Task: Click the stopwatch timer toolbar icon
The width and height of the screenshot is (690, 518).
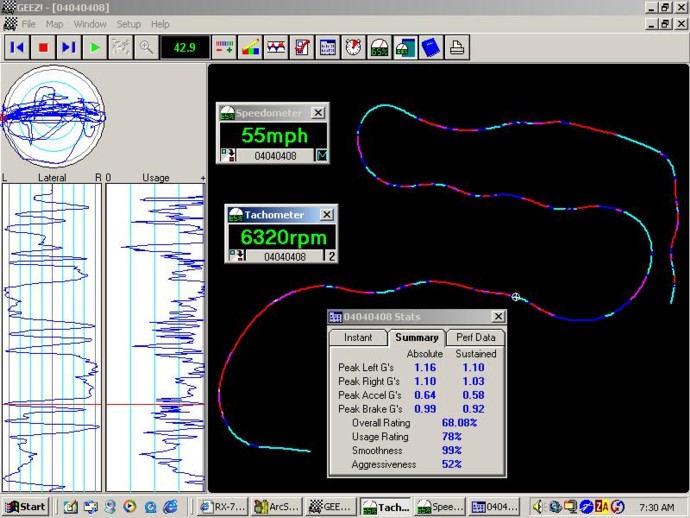Action: (x=354, y=47)
